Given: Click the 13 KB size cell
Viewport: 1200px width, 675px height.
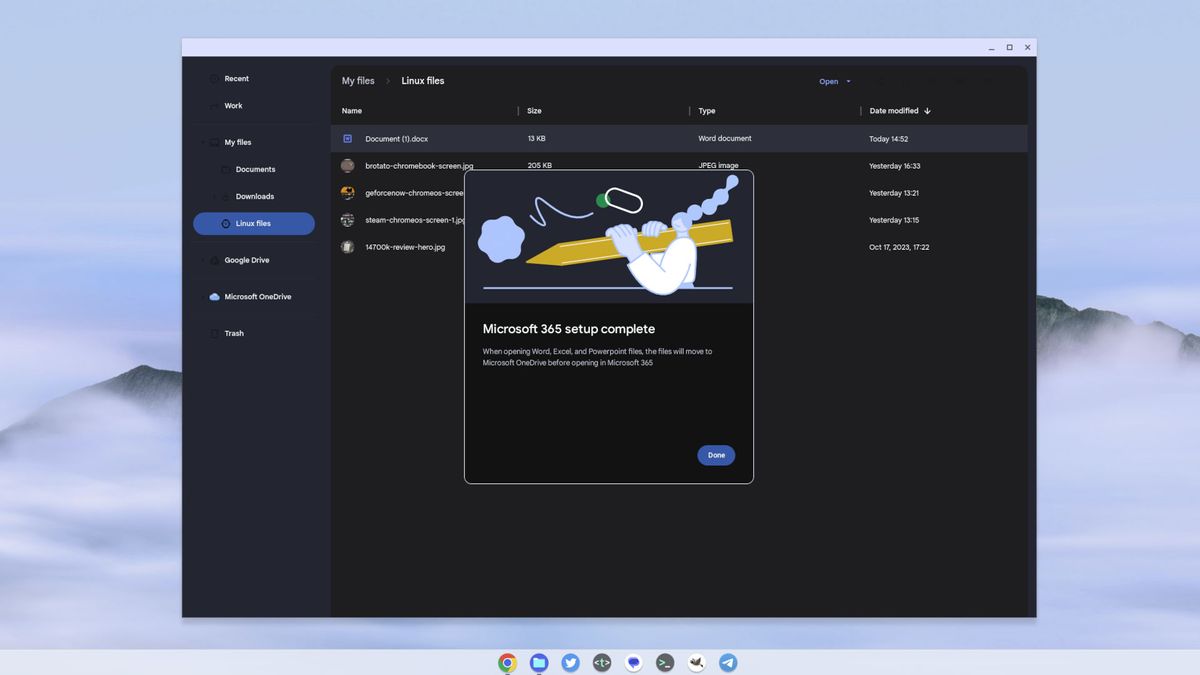Looking at the screenshot, I should [x=536, y=139].
